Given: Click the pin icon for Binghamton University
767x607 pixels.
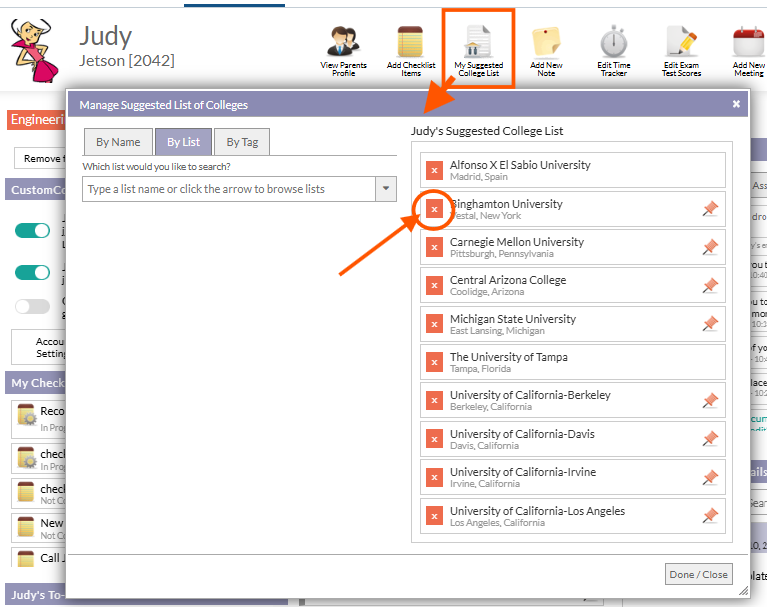Looking at the screenshot, I should click(710, 209).
